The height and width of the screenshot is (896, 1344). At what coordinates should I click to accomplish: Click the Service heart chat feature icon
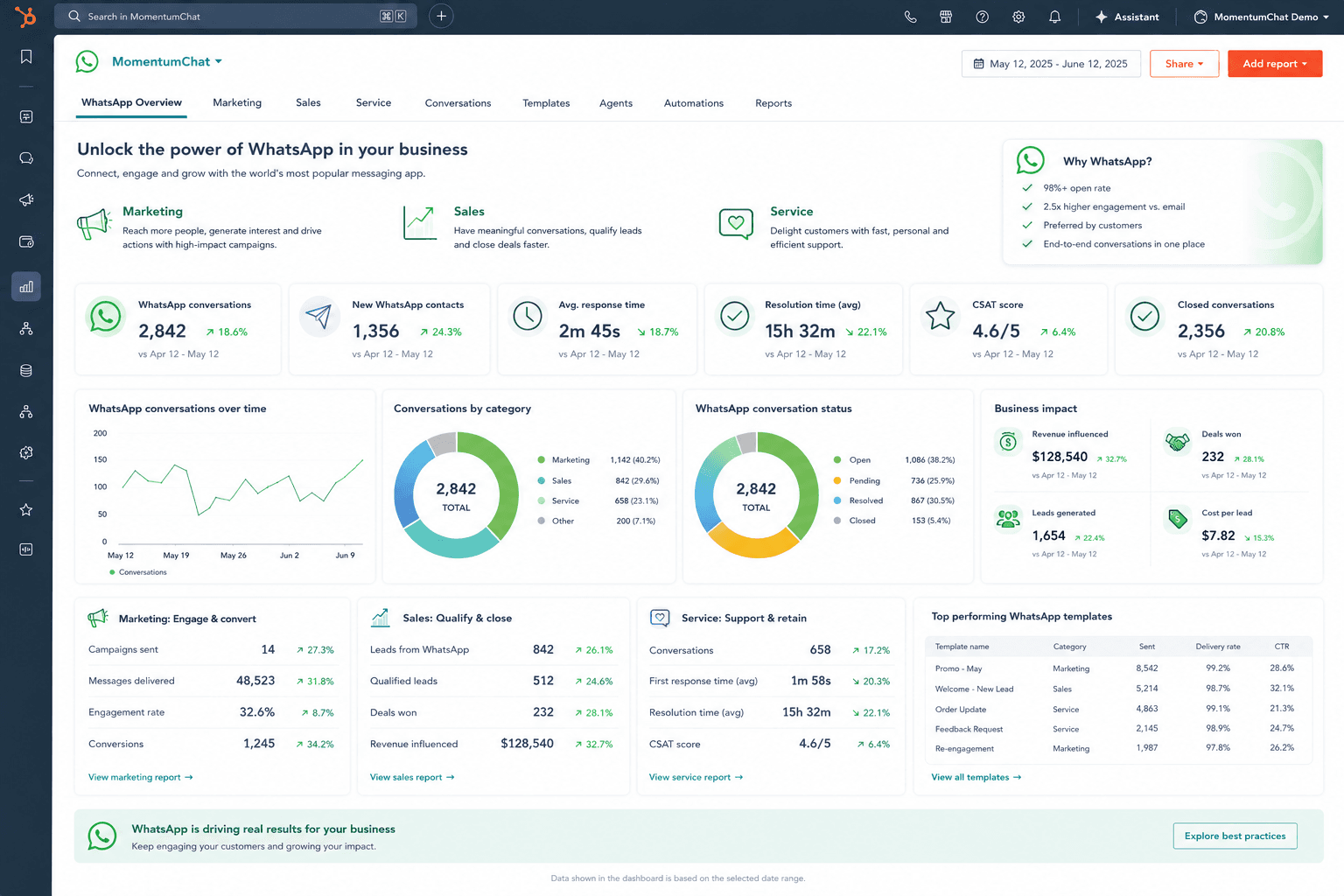tap(736, 223)
